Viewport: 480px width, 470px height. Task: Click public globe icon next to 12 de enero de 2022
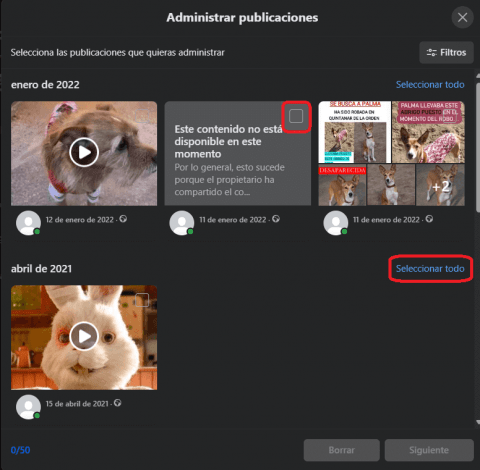(x=123, y=219)
